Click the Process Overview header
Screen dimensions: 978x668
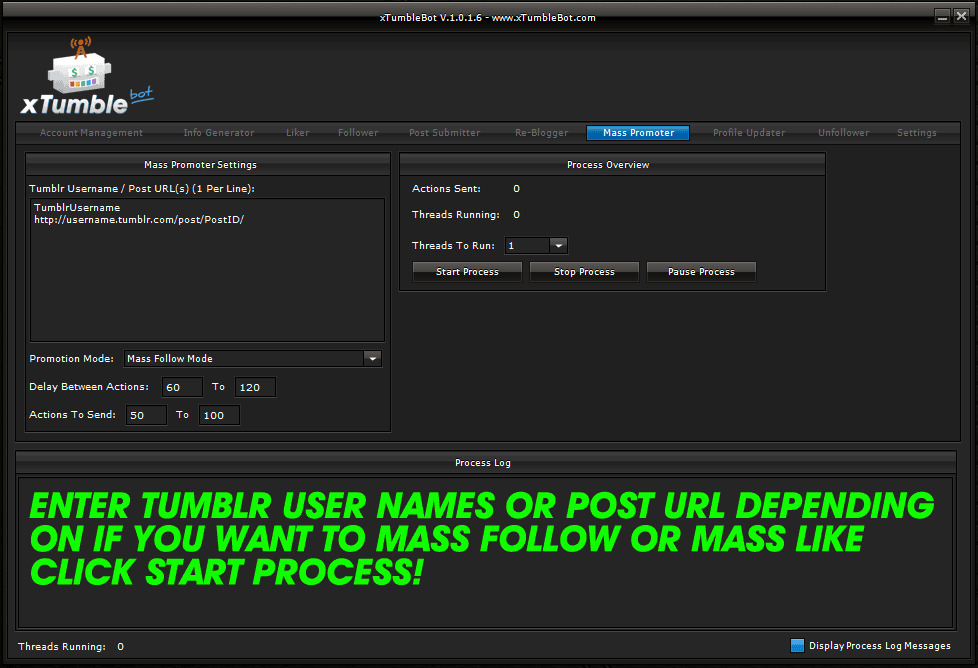[612, 165]
